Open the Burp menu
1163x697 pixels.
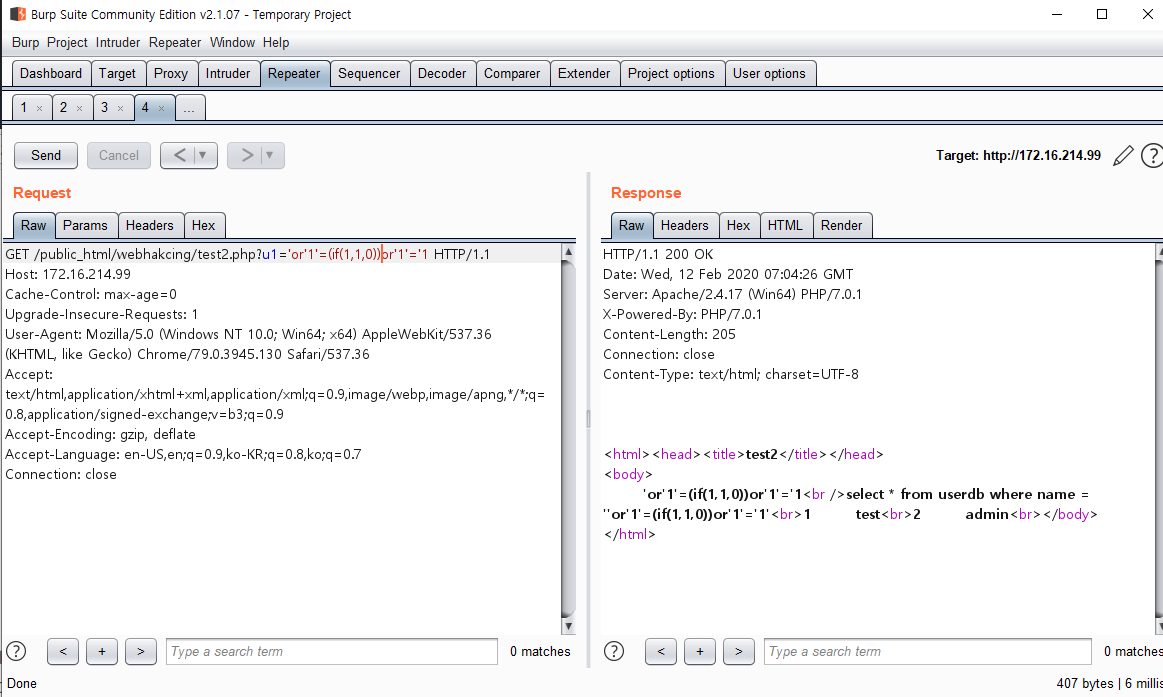25,42
